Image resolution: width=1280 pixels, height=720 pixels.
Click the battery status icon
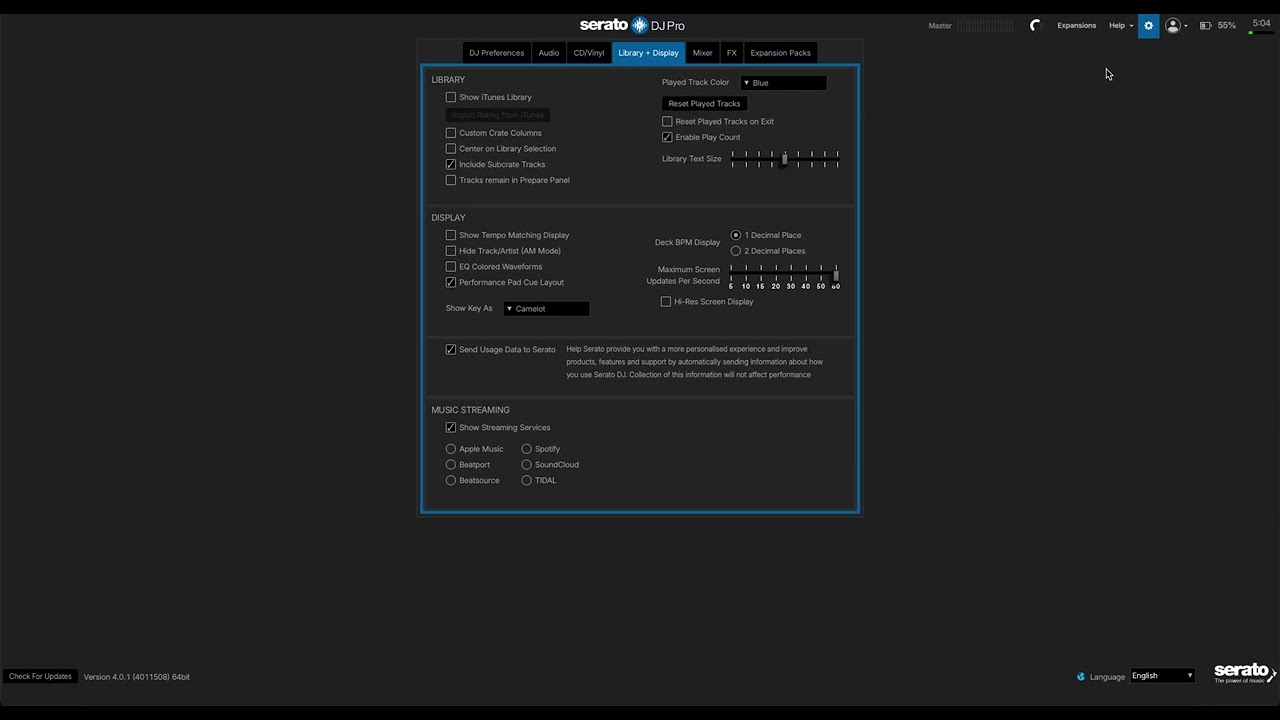[1205, 25]
